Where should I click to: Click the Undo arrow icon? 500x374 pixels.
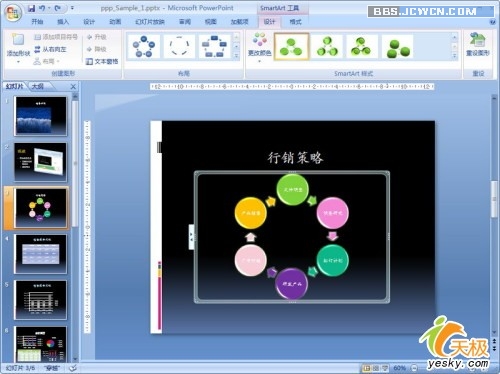click(42, 8)
